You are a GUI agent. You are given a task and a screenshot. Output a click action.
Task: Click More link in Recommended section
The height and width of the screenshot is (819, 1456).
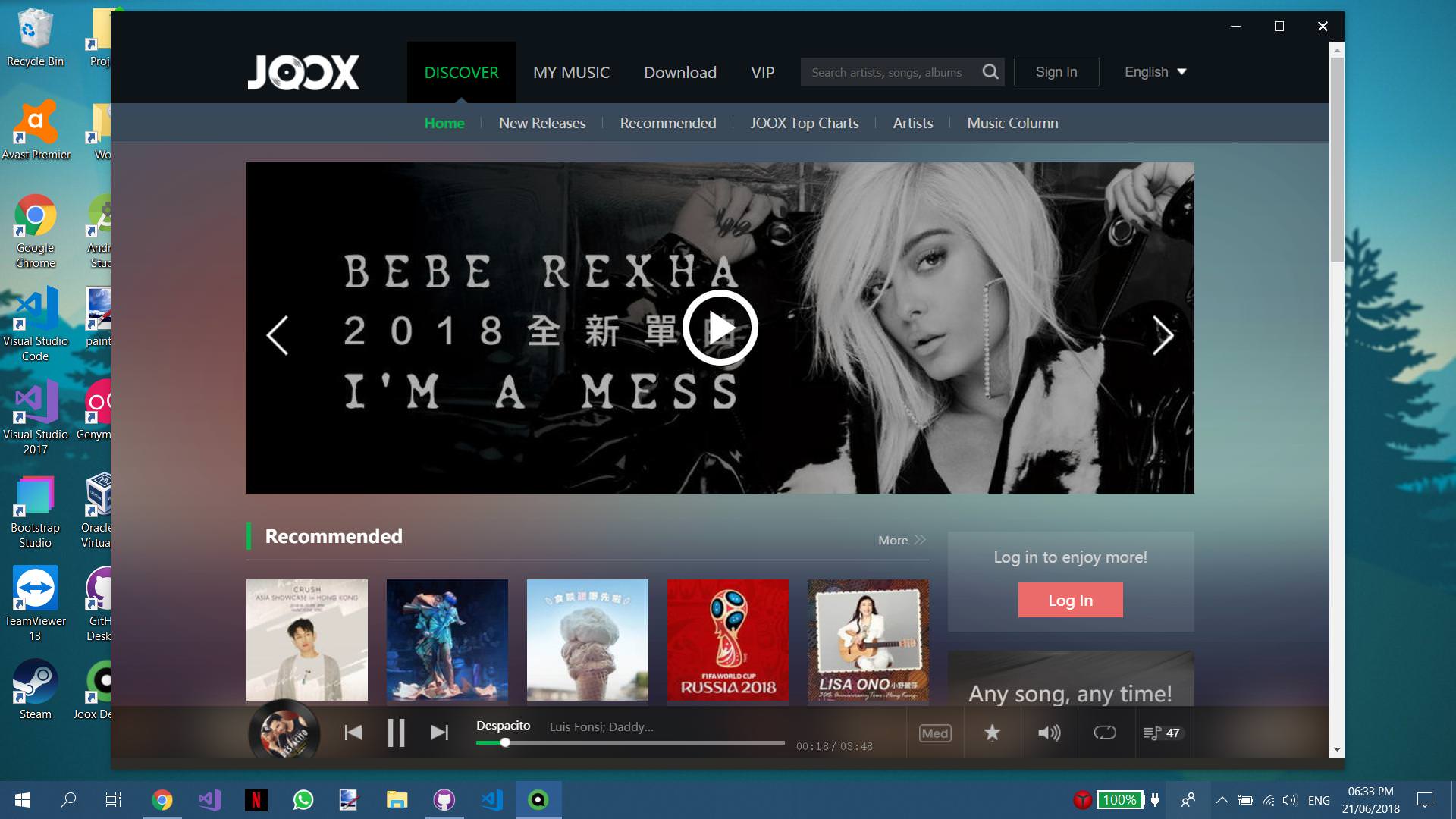point(902,540)
